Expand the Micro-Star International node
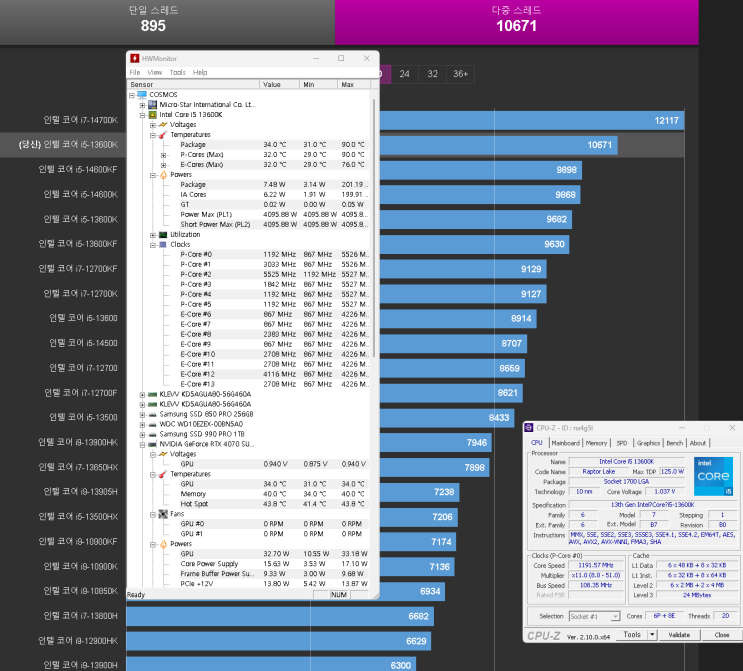Image resolution: width=743 pixels, height=671 pixels. point(142,105)
